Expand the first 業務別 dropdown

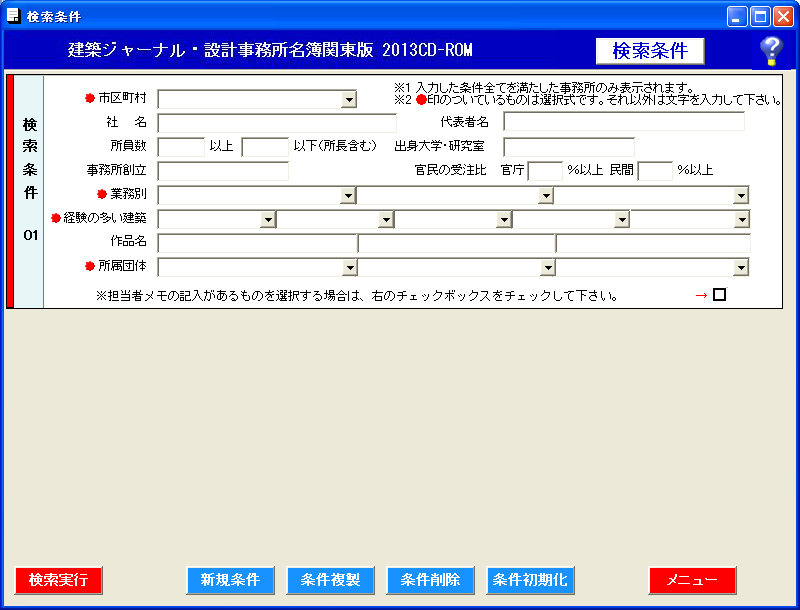pyautogui.click(x=348, y=195)
